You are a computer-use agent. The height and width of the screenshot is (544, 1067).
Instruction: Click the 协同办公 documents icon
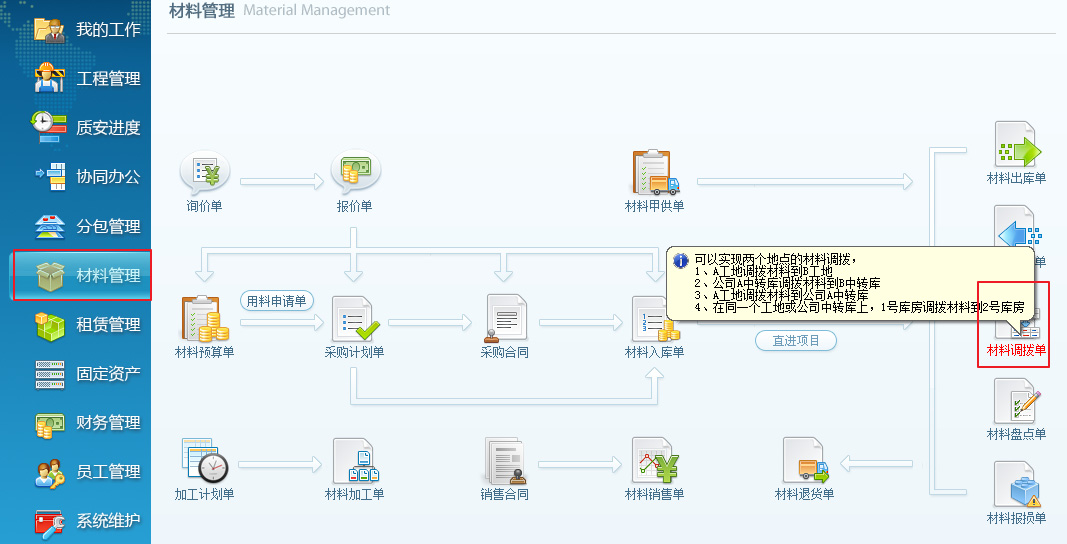[51, 176]
